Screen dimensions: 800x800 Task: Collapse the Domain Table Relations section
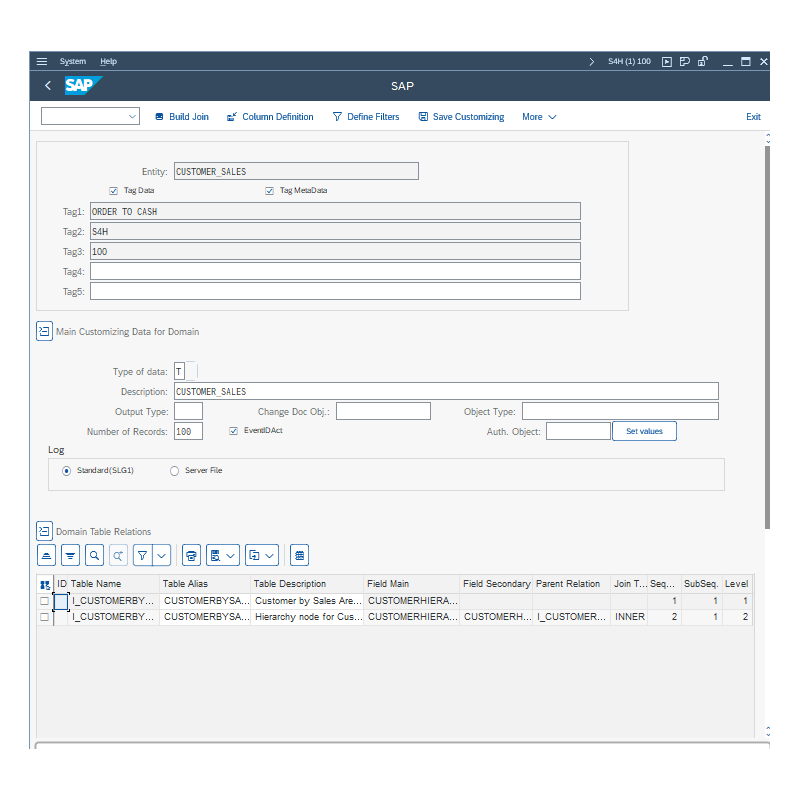44,531
